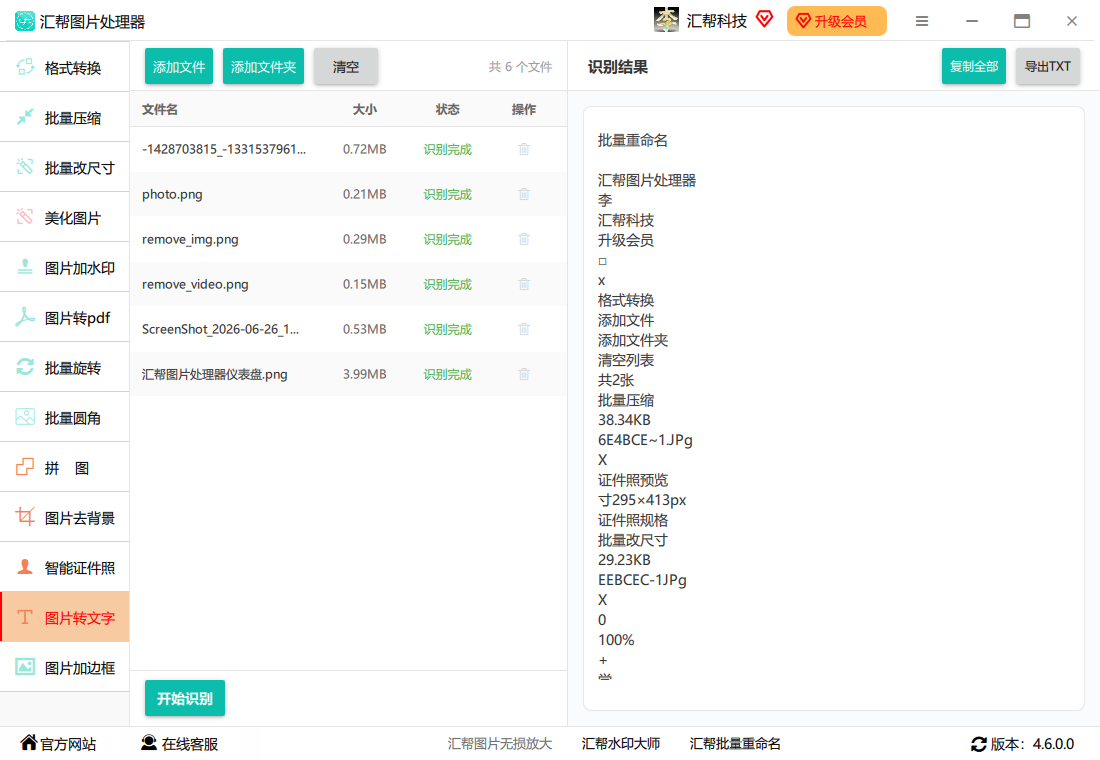
Task: Click the 图片去背景 crop icon
Action: (25, 517)
